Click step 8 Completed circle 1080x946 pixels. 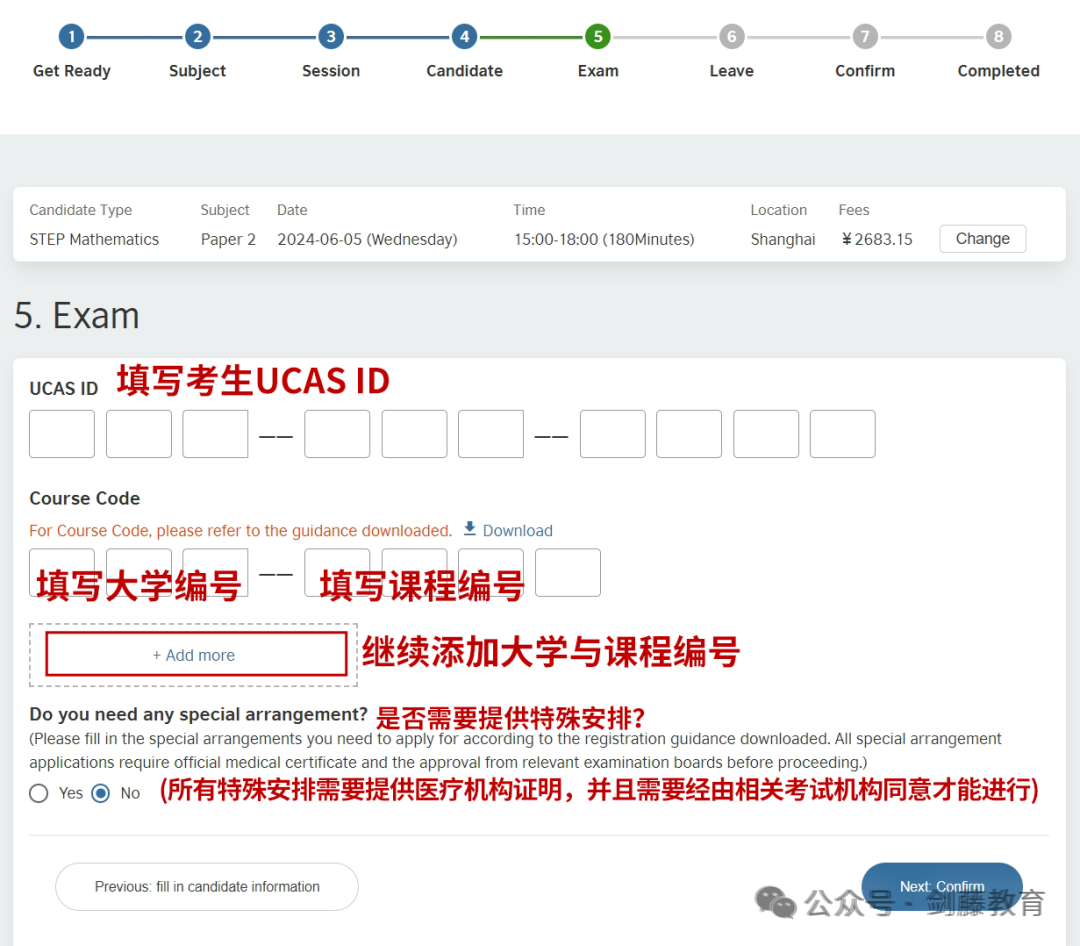tap(999, 37)
